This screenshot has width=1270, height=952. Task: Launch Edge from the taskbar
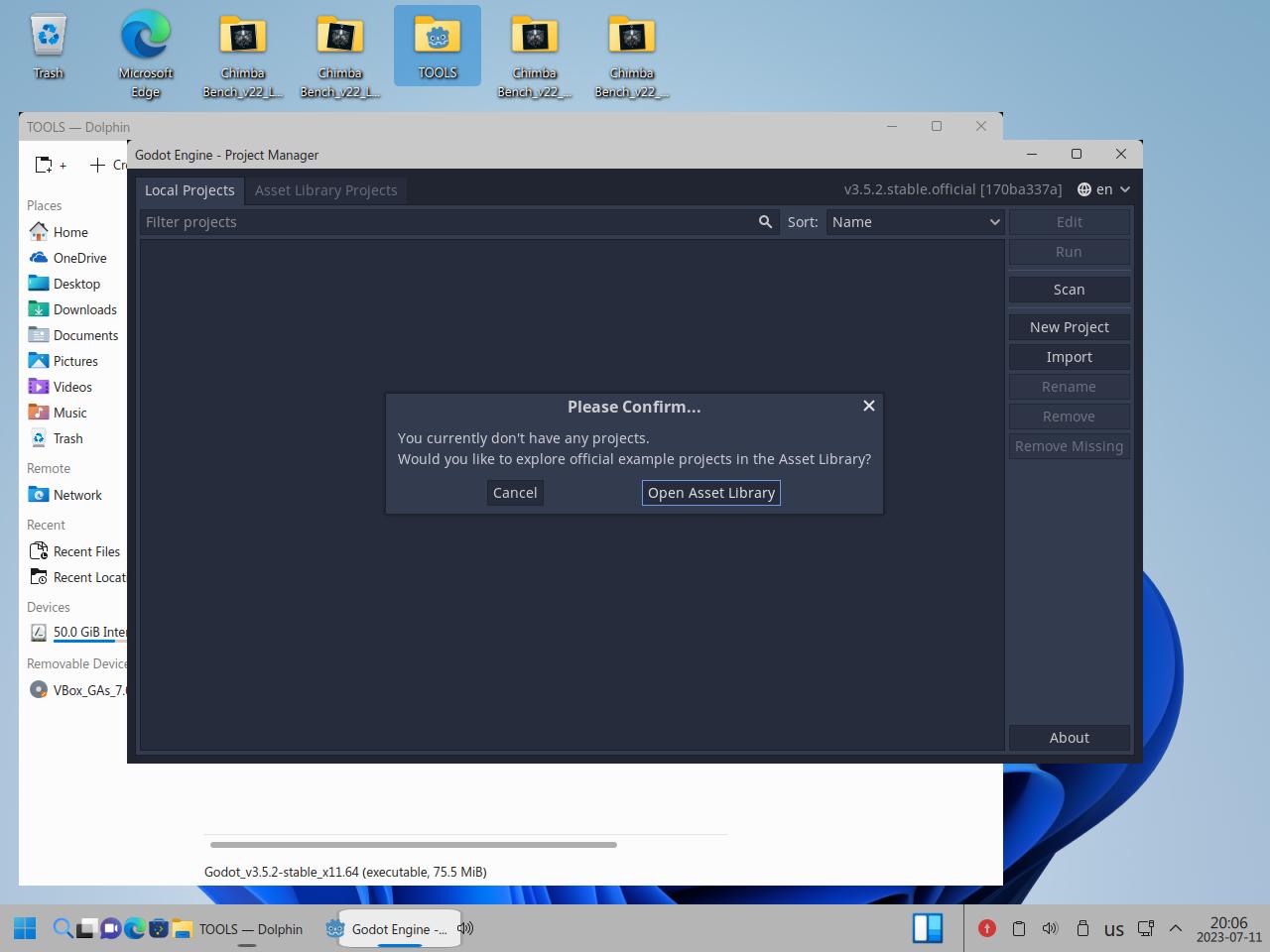pyautogui.click(x=134, y=928)
